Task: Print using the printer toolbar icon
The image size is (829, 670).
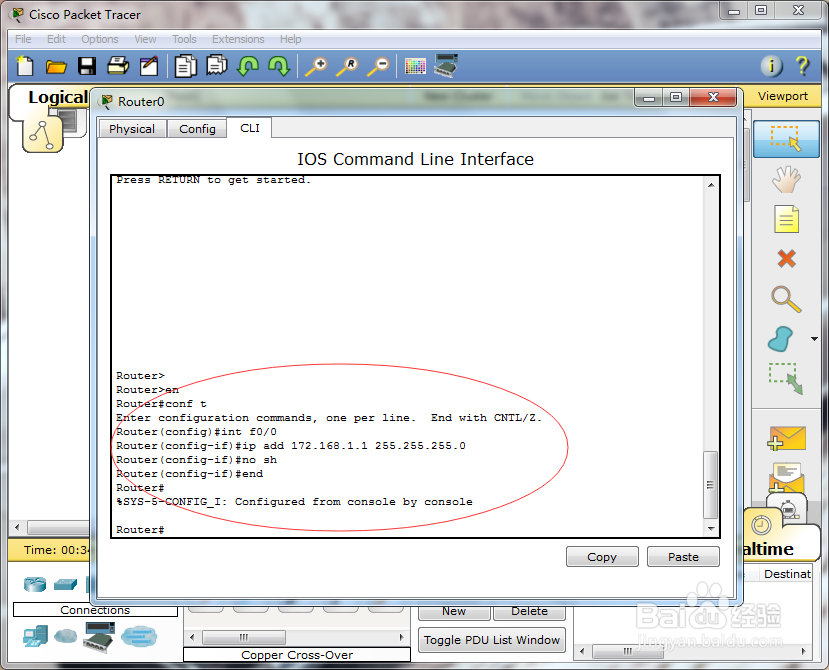Action: click(118, 66)
